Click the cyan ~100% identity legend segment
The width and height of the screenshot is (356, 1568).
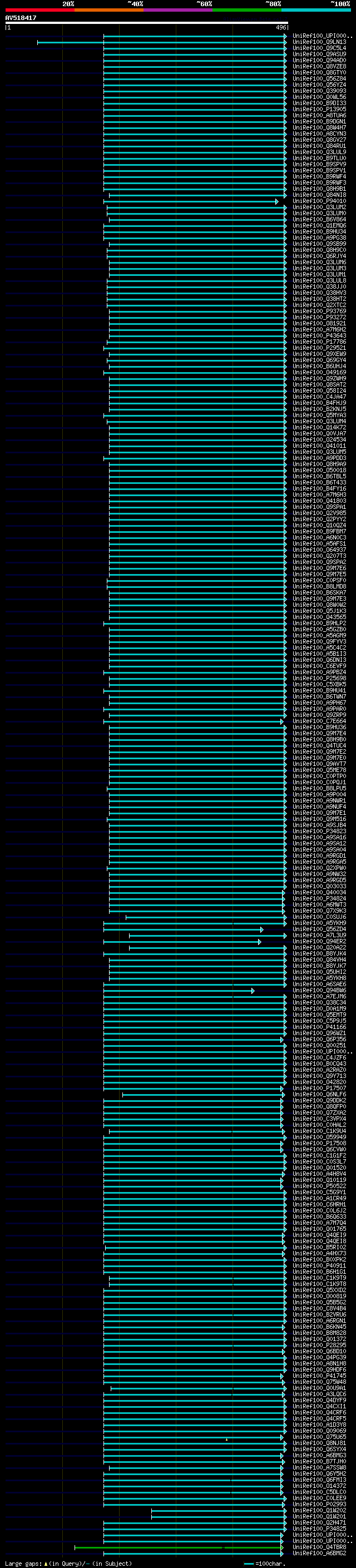[x=316, y=10]
